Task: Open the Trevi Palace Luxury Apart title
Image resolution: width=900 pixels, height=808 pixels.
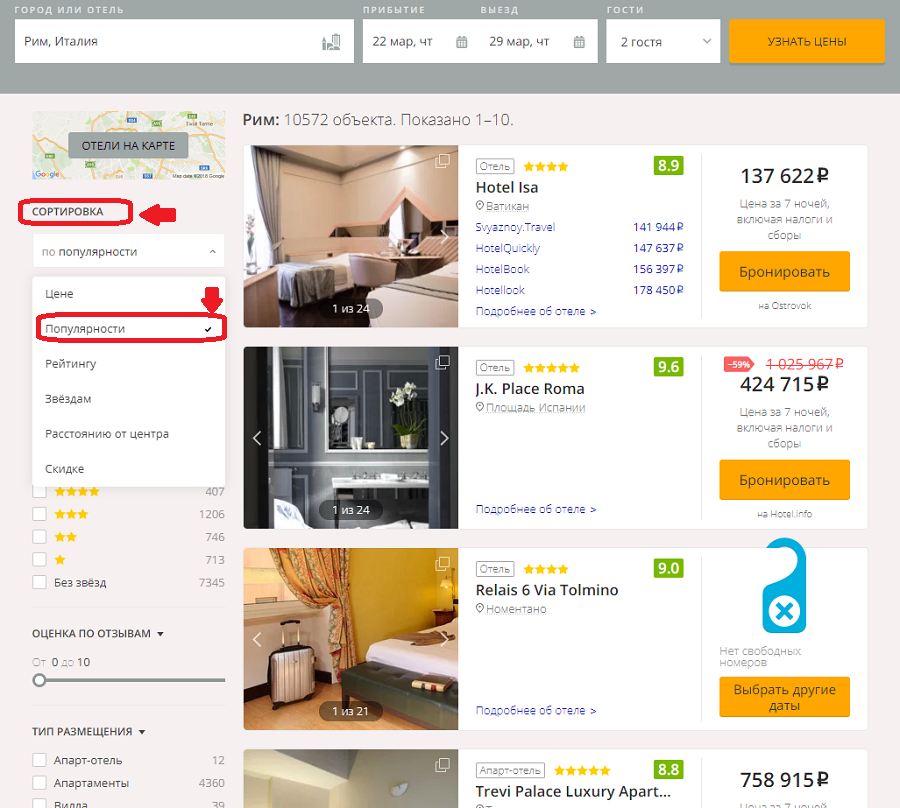Action: pos(573,792)
